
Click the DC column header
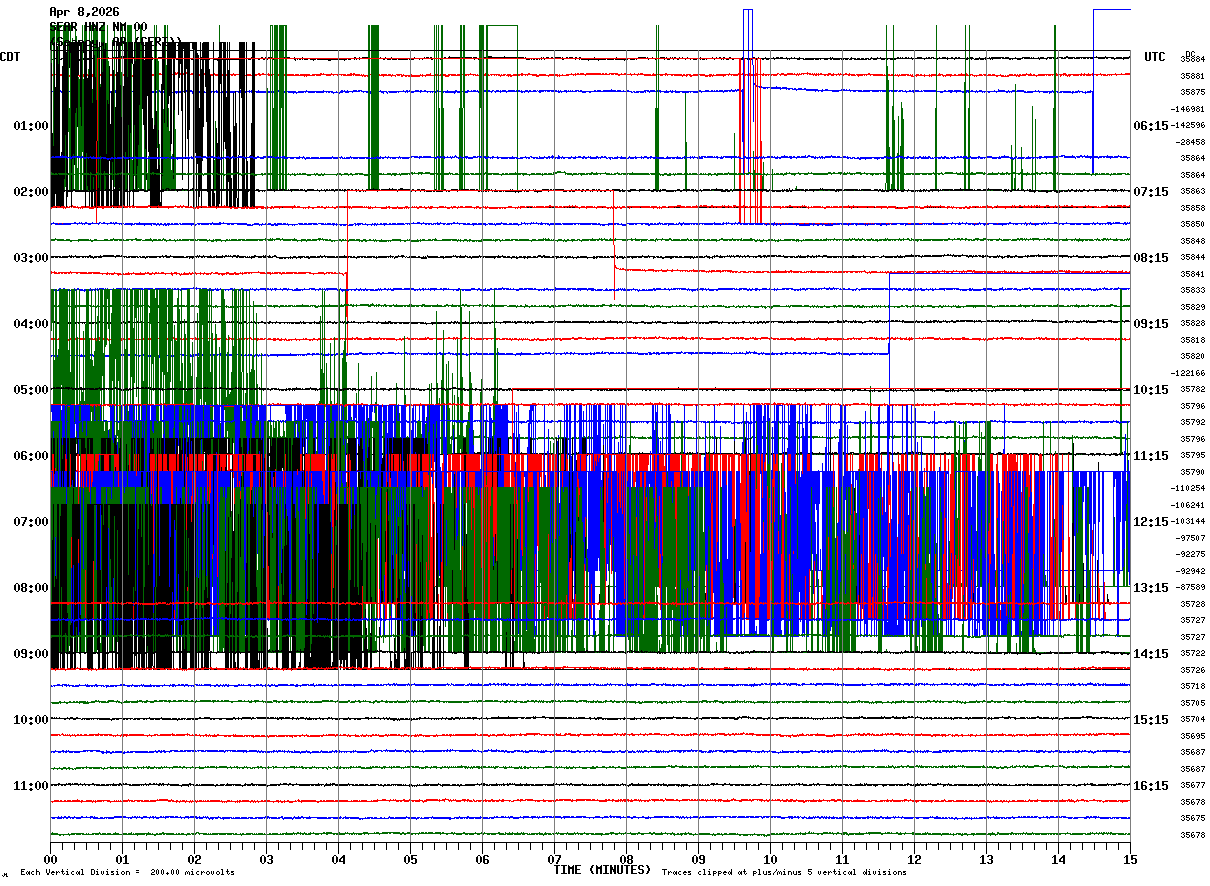(1190, 54)
